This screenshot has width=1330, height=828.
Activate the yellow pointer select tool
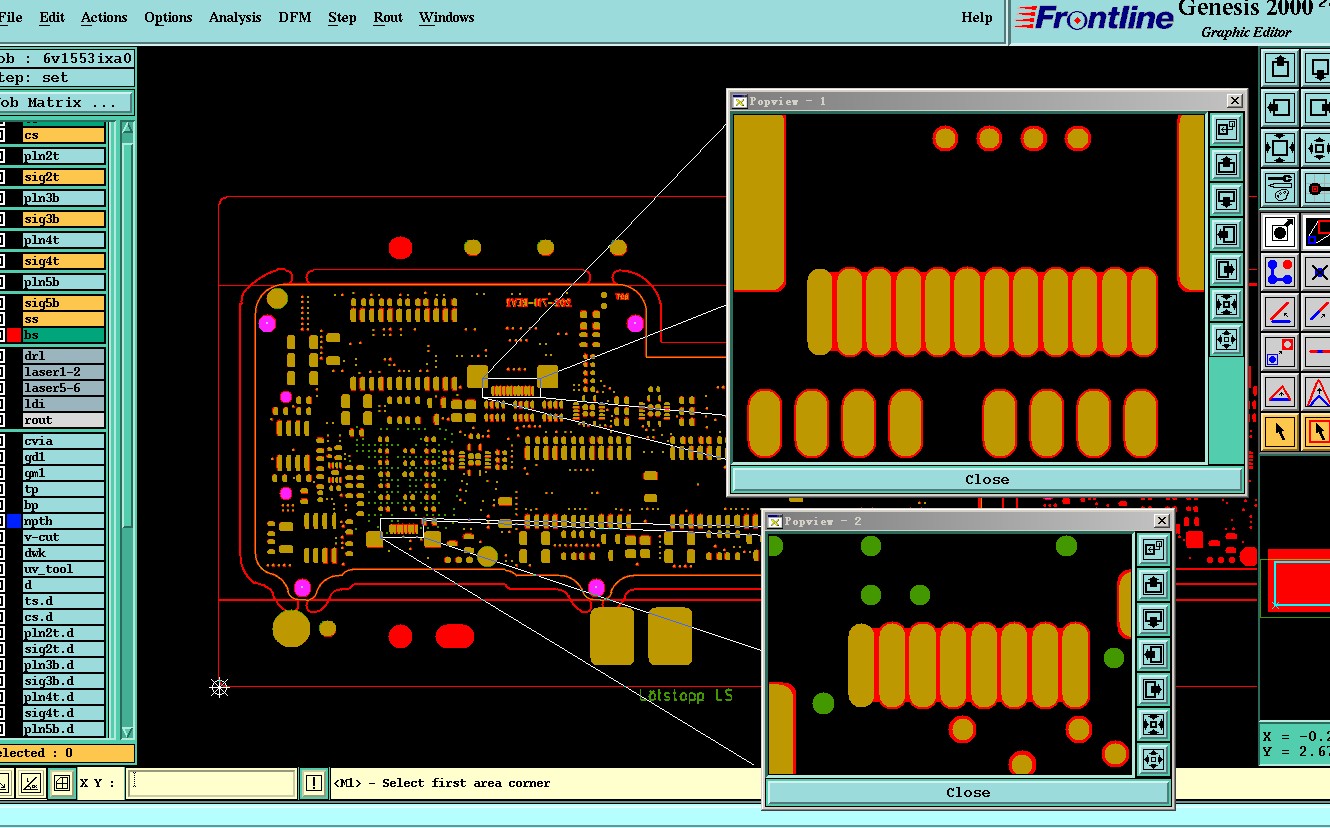pyautogui.click(x=1280, y=432)
